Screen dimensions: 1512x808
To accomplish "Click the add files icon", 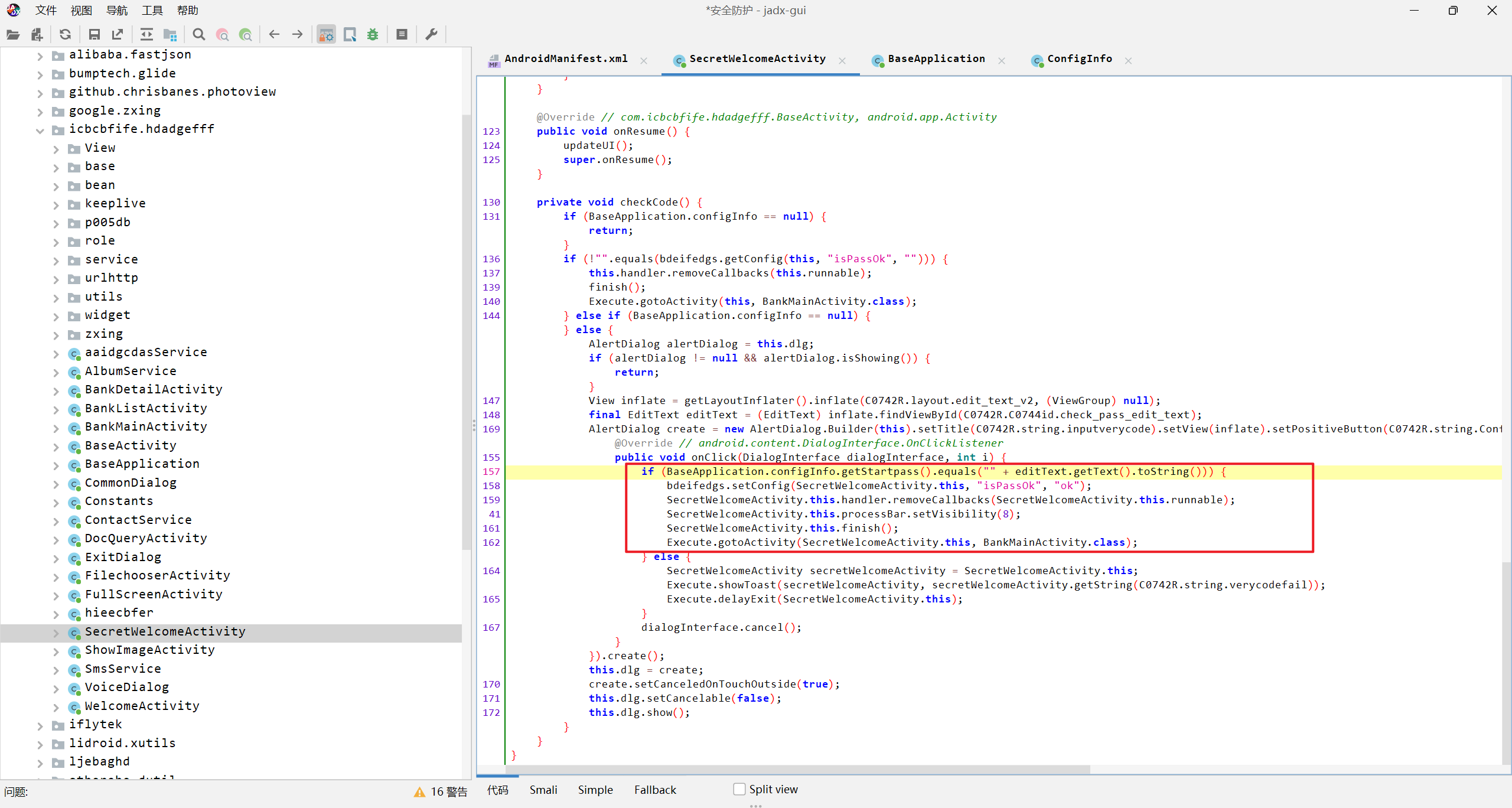I will pyautogui.click(x=37, y=35).
